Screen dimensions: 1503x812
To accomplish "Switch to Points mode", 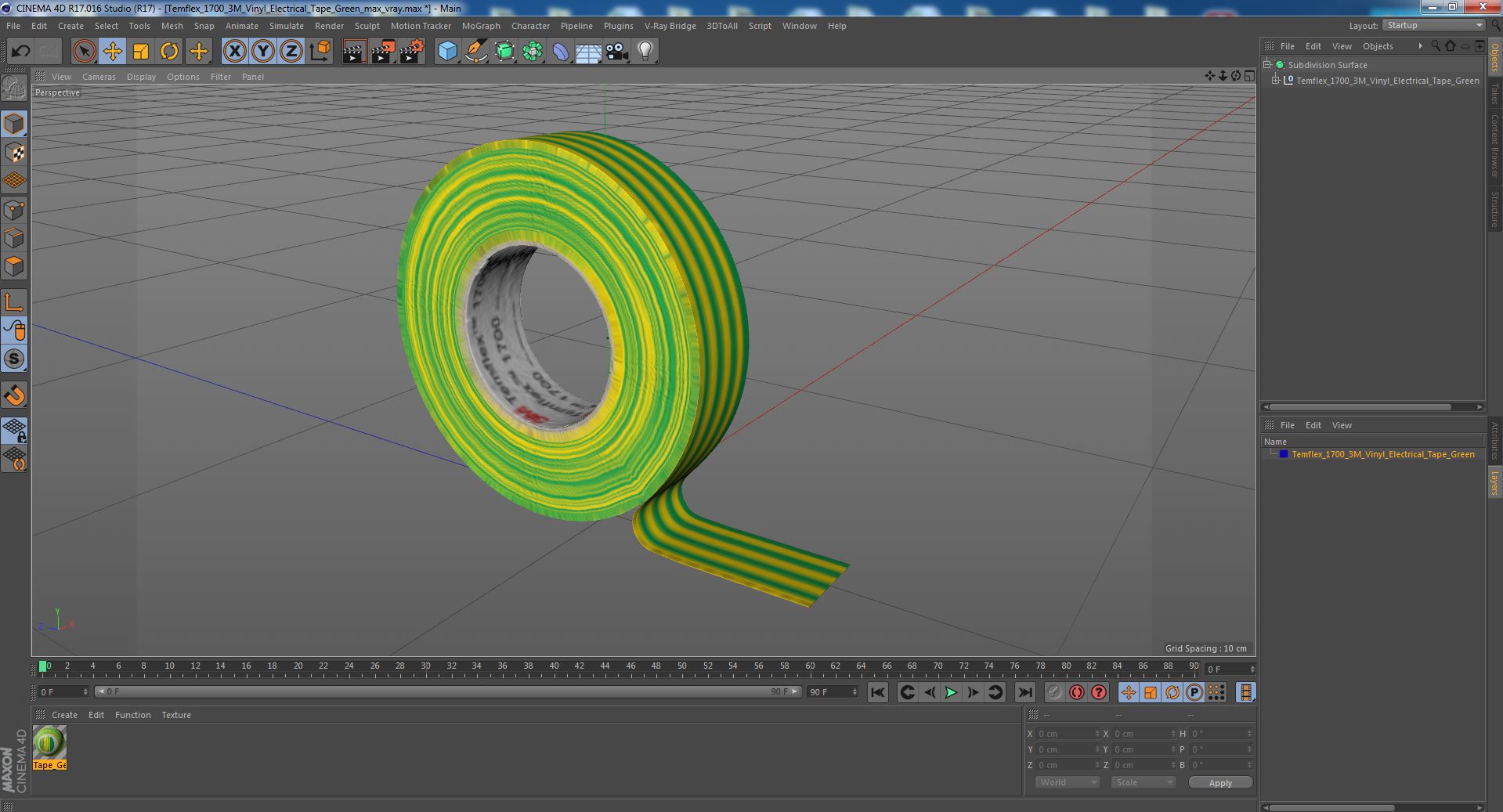I will pos(14,210).
